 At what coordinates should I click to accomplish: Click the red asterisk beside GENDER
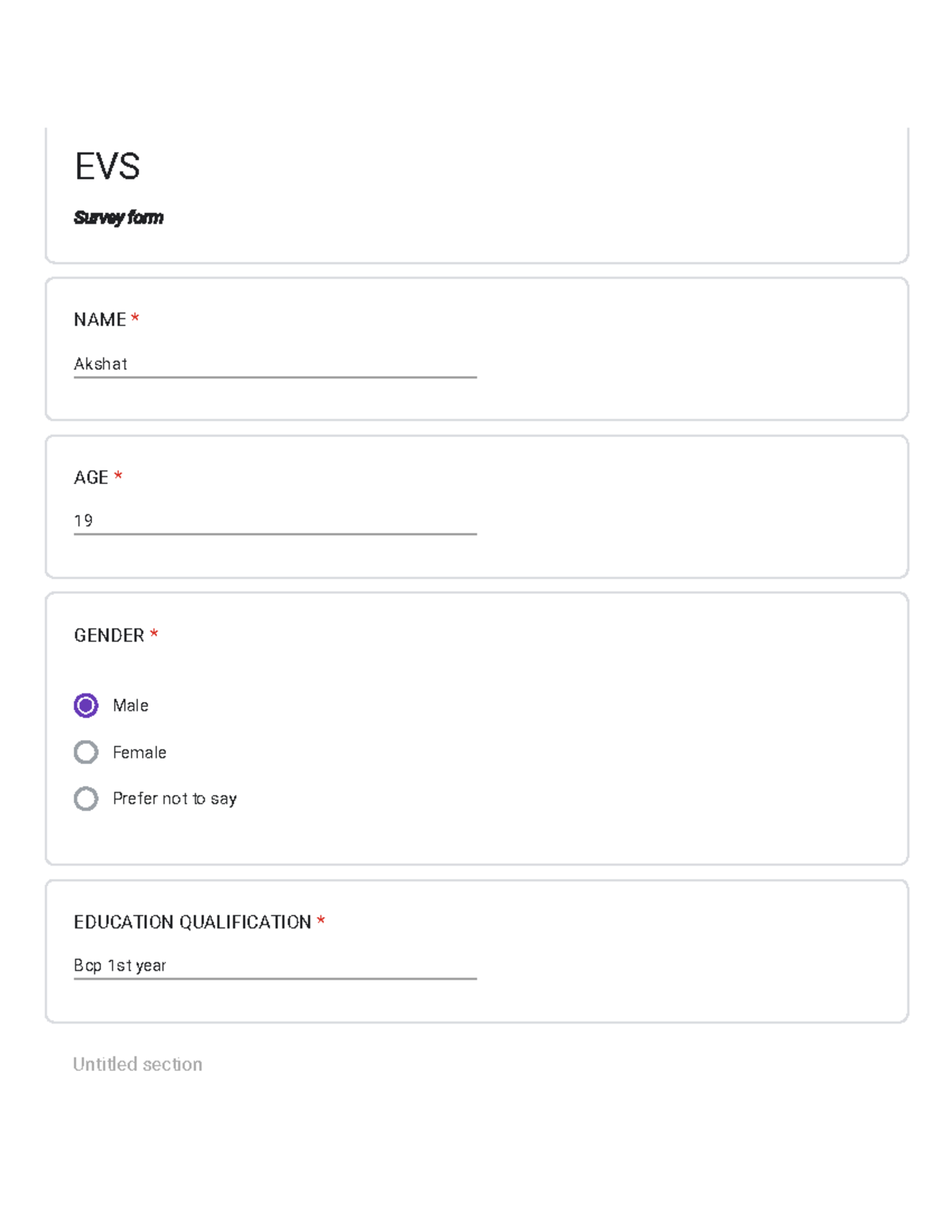pos(154,634)
